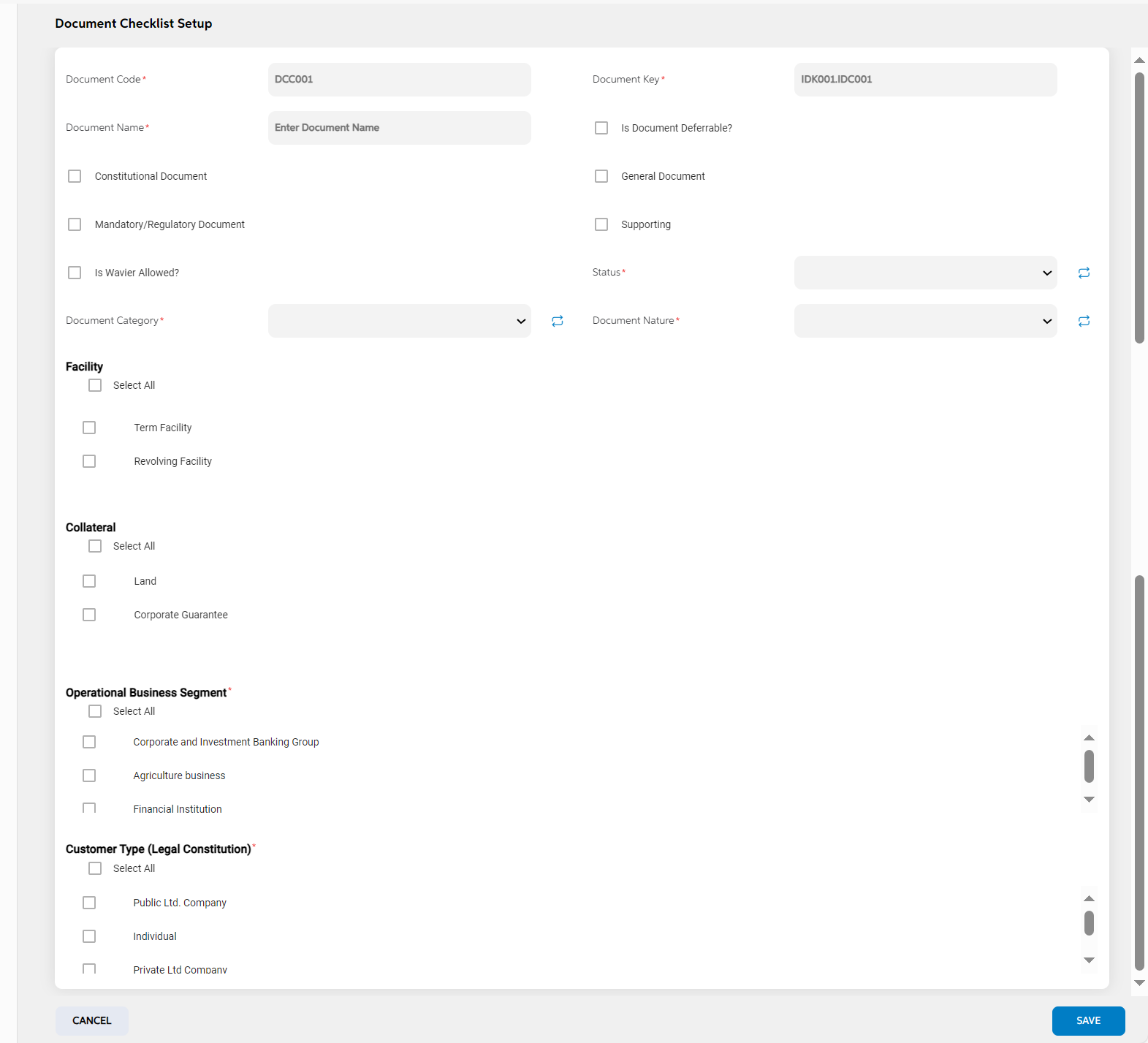This screenshot has height=1043, width=1148.
Task: Check Mandatory/Regulatory Document
Action: pyautogui.click(x=75, y=224)
